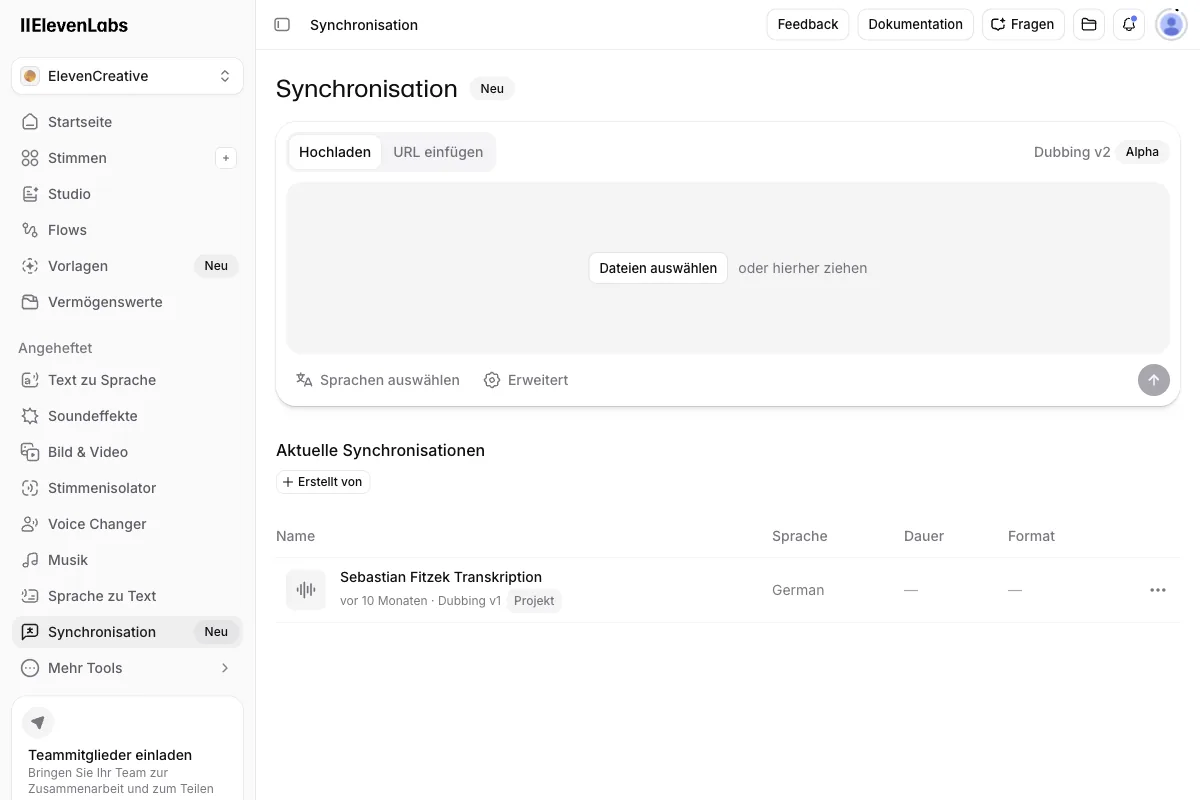Image resolution: width=1200 pixels, height=800 pixels.
Task: Open Vermögenswerte in sidebar
Action: coord(127,302)
